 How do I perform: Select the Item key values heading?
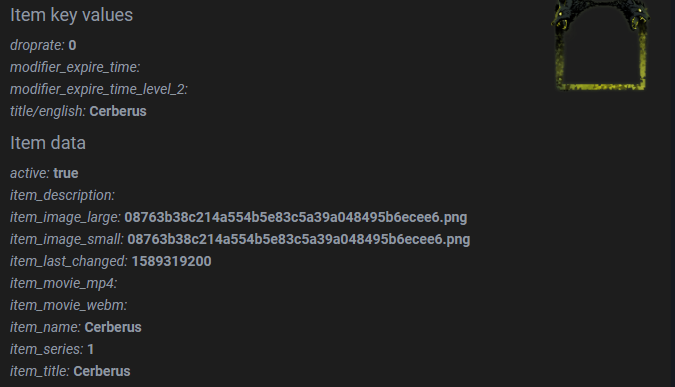tap(71, 15)
